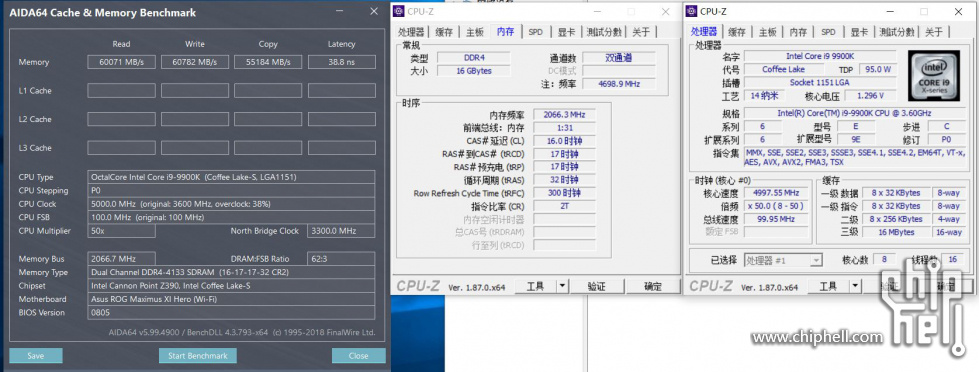Switch to 内存 tab in CPU-Z processor window
This screenshot has height=372, width=979.
798,32
